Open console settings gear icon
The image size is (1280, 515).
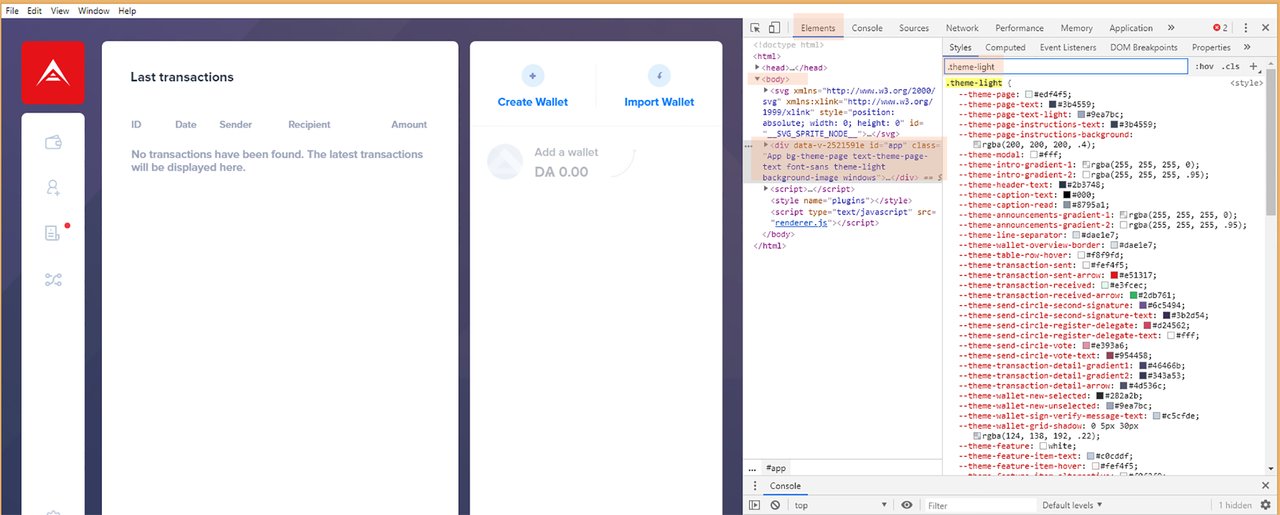click(1266, 506)
